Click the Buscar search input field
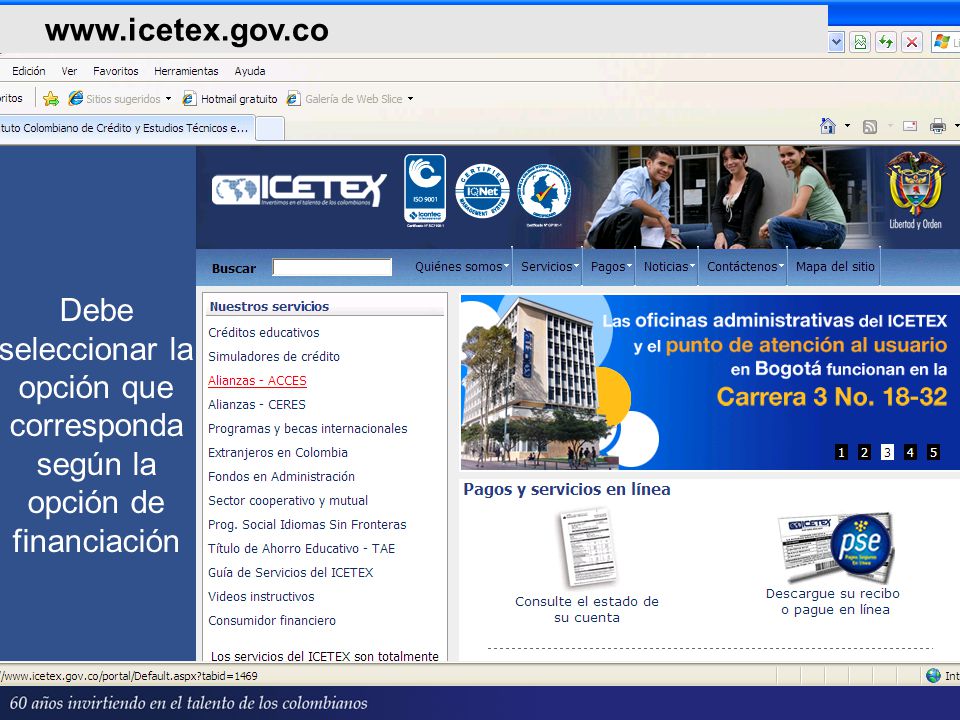960x720 pixels. pyautogui.click(x=332, y=268)
